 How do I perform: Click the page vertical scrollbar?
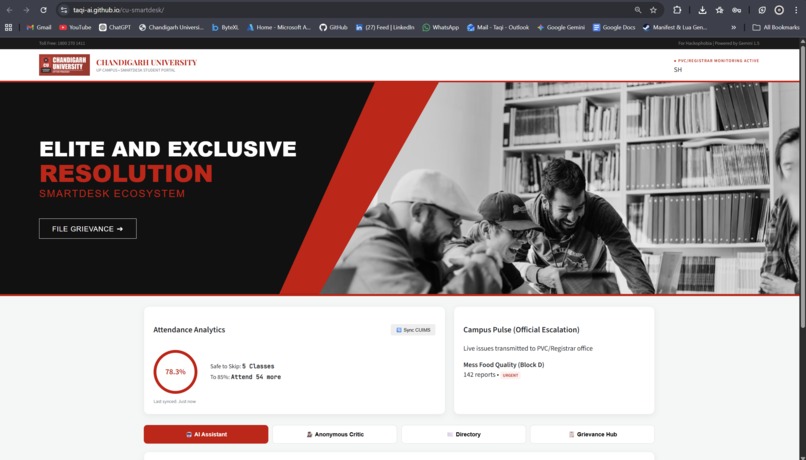coord(802,185)
